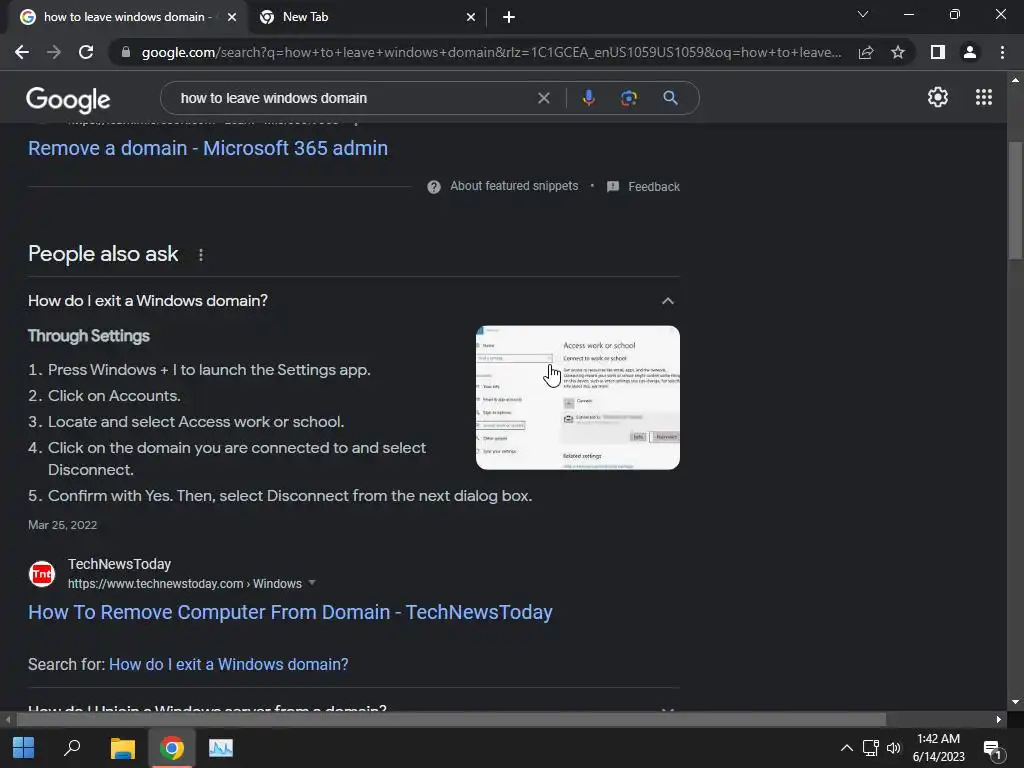This screenshot has width=1024, height=768.
Task: Click the TechNewsToday site favicon
Action: coord(42,574)
